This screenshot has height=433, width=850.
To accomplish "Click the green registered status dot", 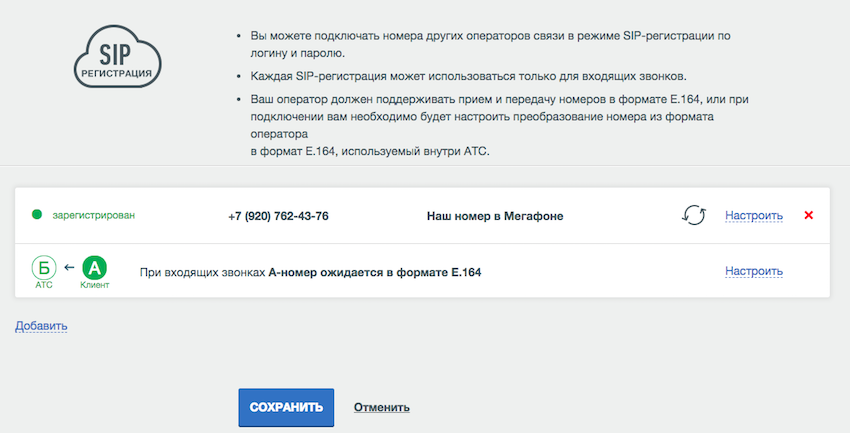I will (x=37, y=215).
